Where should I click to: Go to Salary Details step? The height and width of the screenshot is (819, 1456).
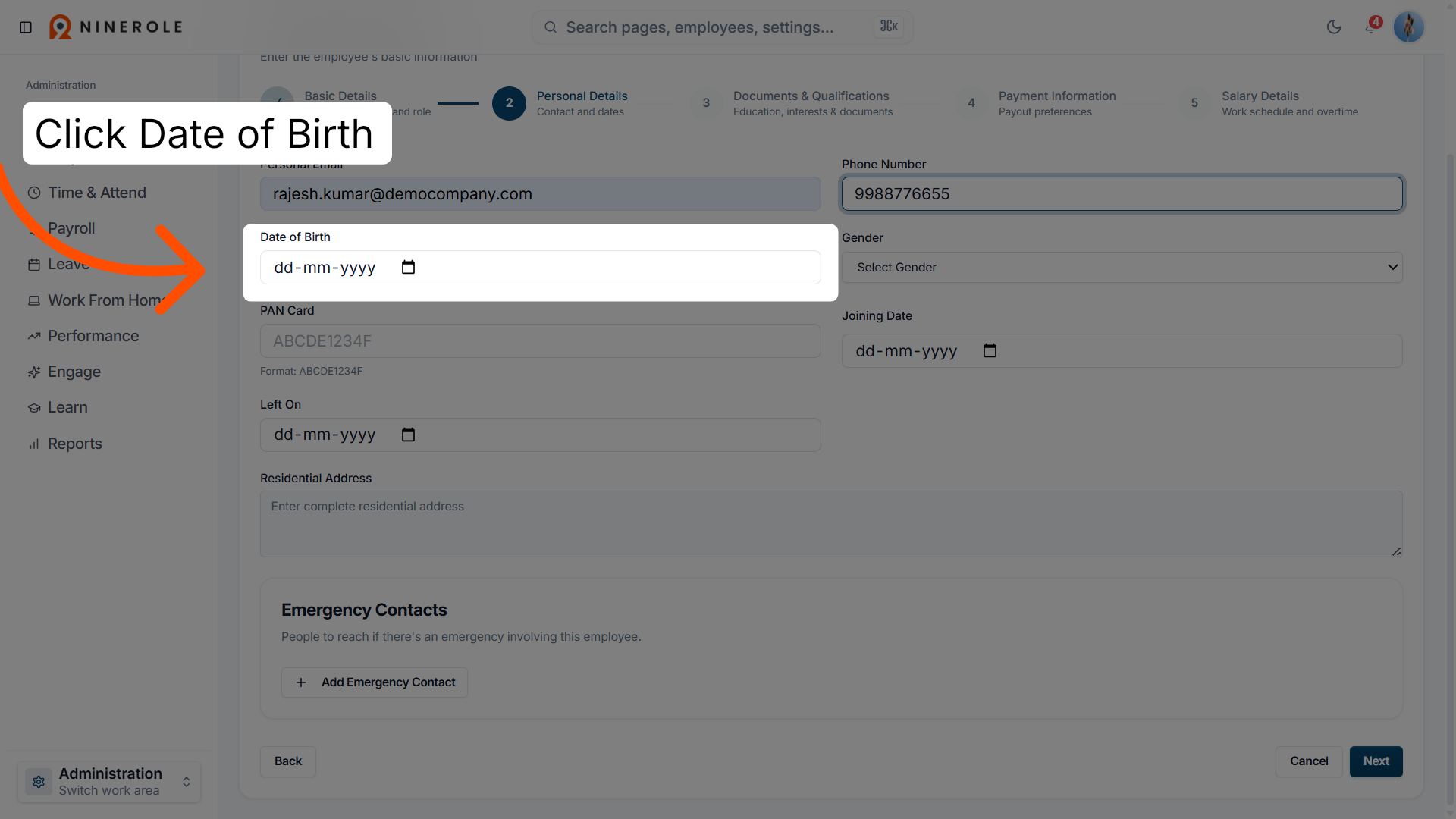tap(1269, 103)
